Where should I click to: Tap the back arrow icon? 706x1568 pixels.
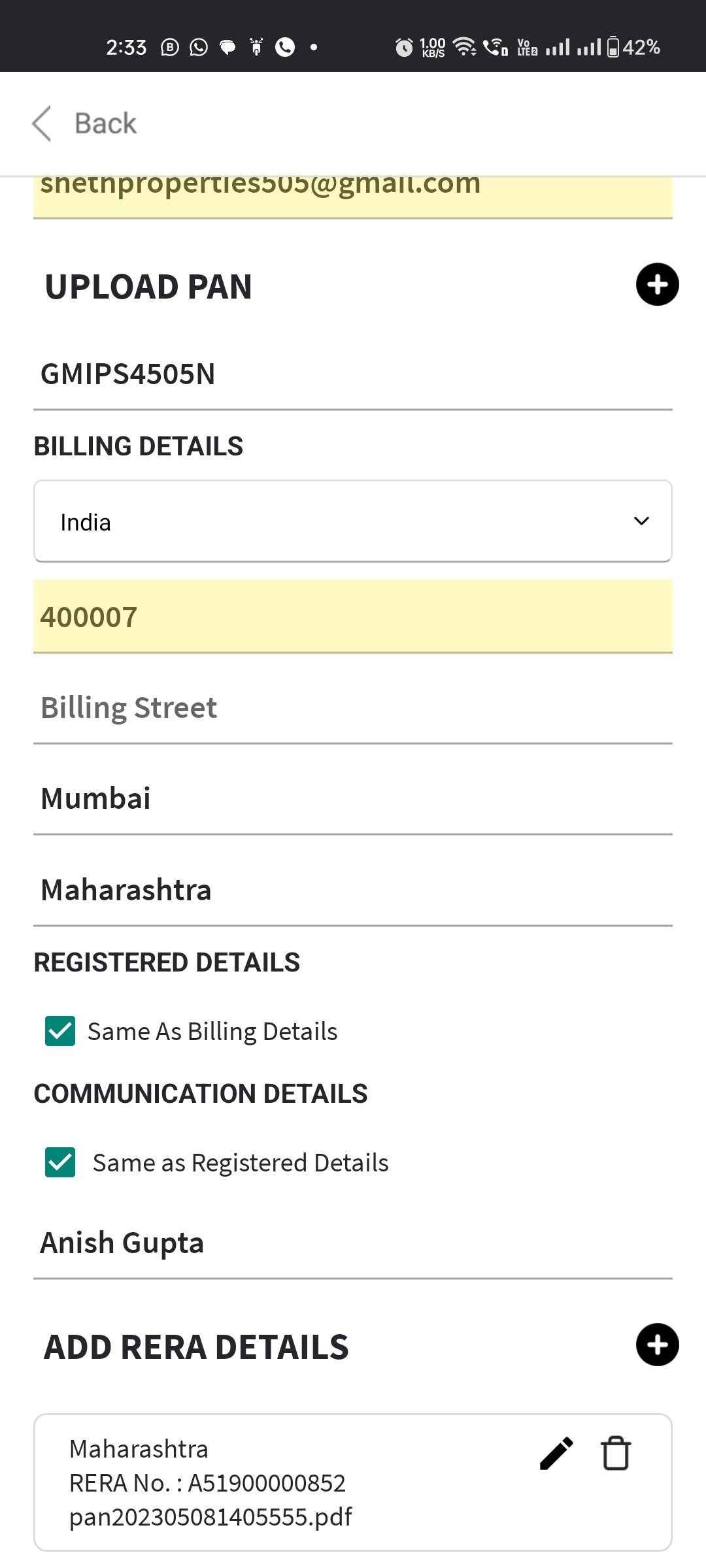(x=42, y=123)
